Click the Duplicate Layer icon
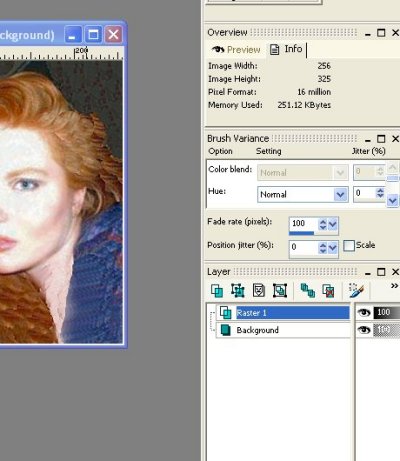The height and width of the screenshot is (461, 400). pos(308,291)
